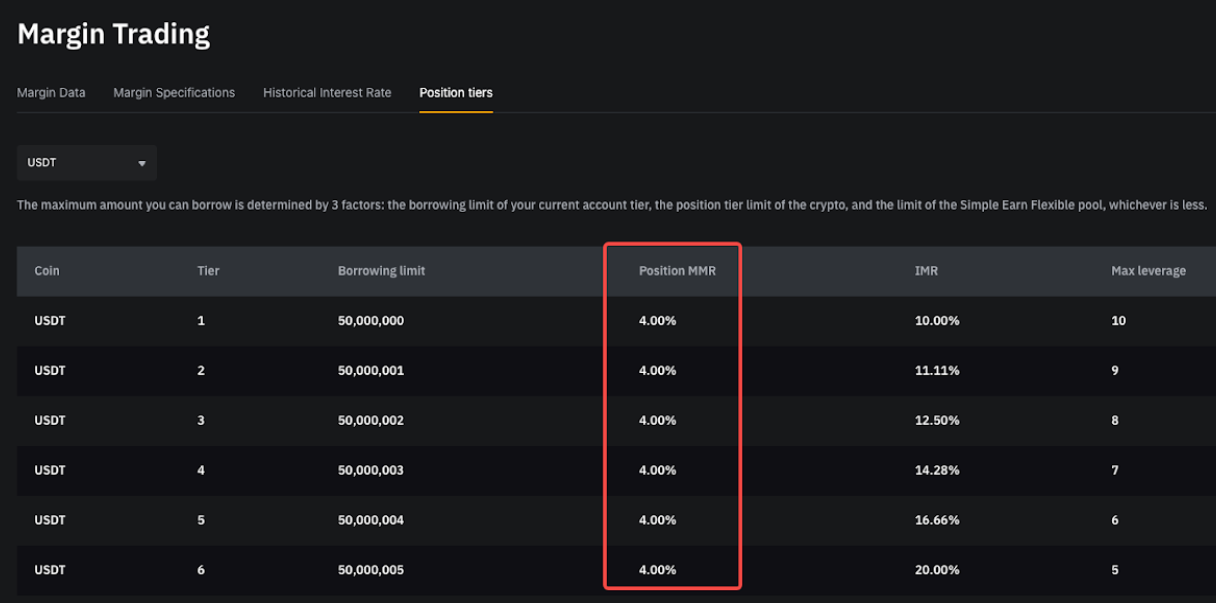
Task: Select the Tier 1 borrowing limit 50,000,000
Action: tap(371, 321)
